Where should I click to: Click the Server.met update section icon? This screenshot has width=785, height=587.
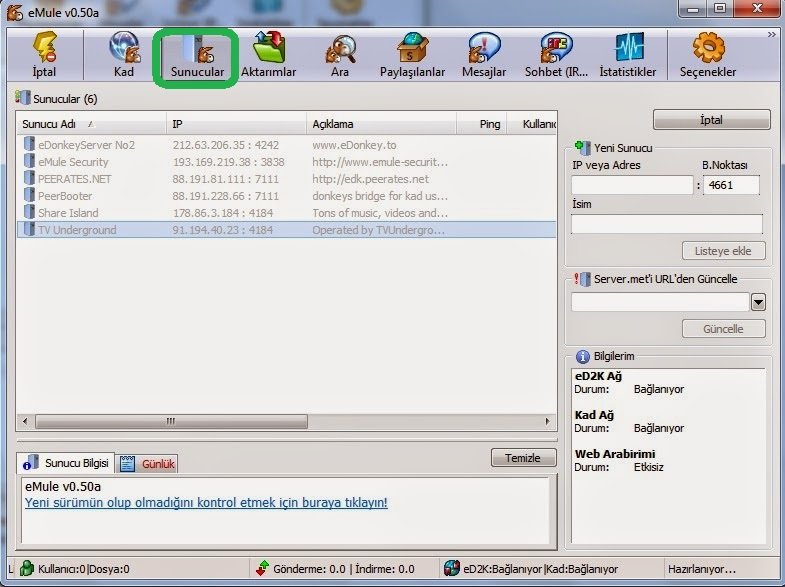[x=582, y=279]
